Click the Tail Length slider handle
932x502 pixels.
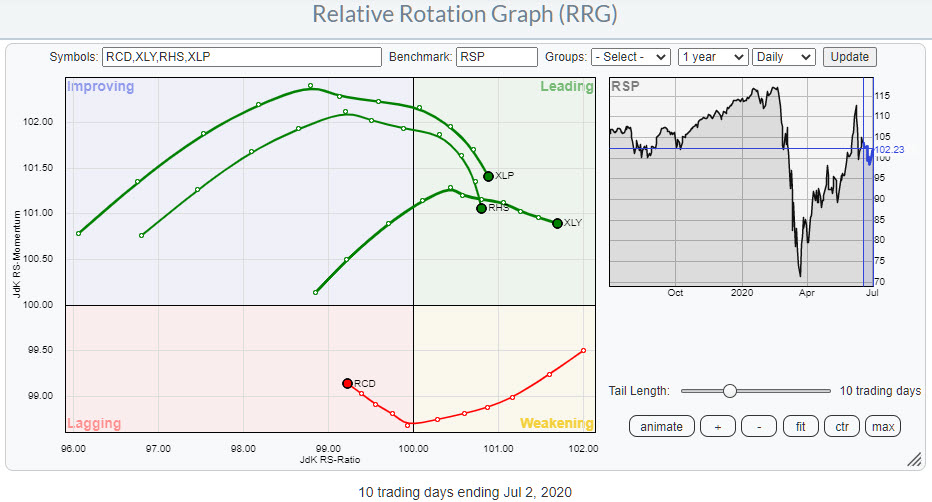730,391
